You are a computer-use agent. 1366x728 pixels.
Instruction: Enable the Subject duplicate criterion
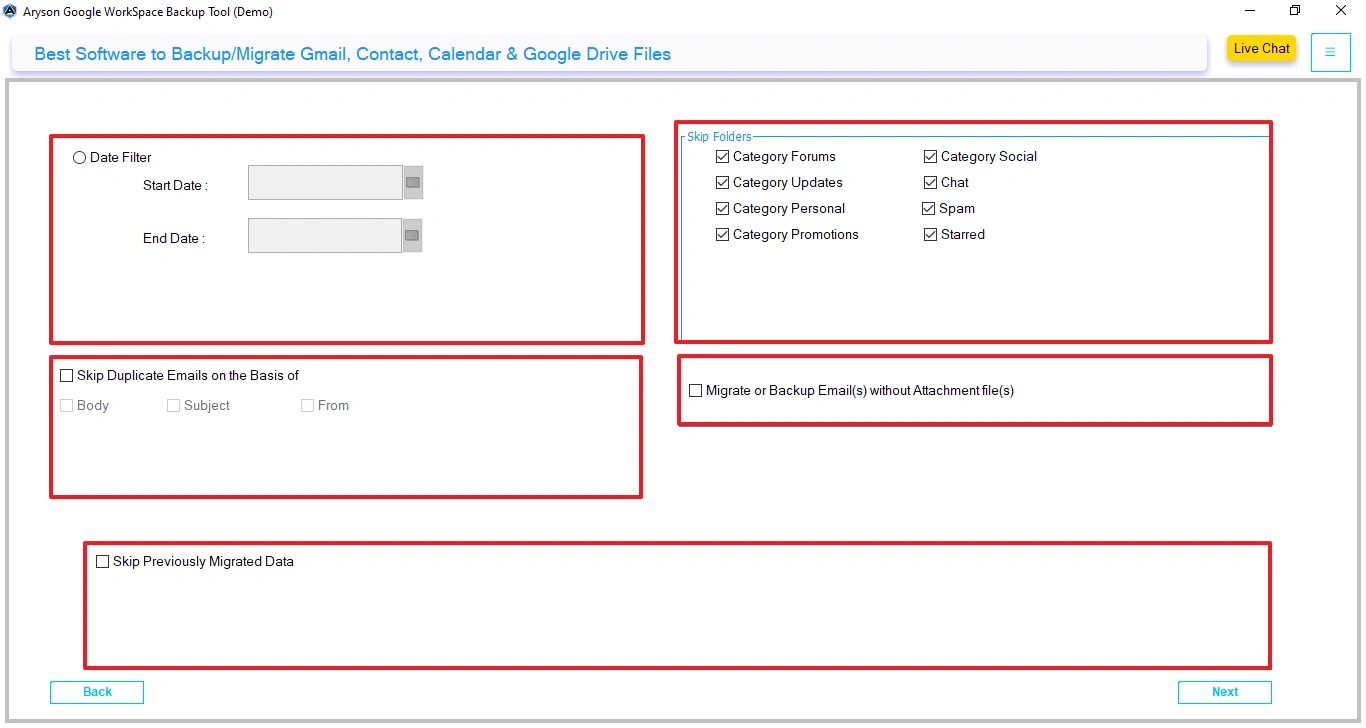point(172,405)
